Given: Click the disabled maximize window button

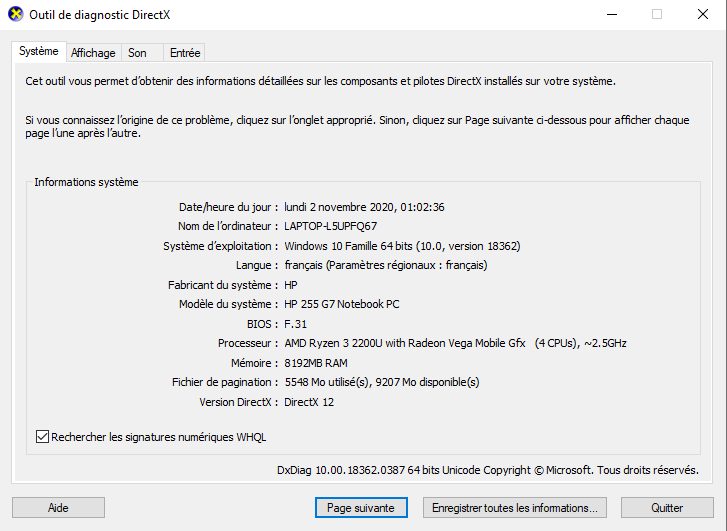Looking at the screenshot, I should pos(657,14).
